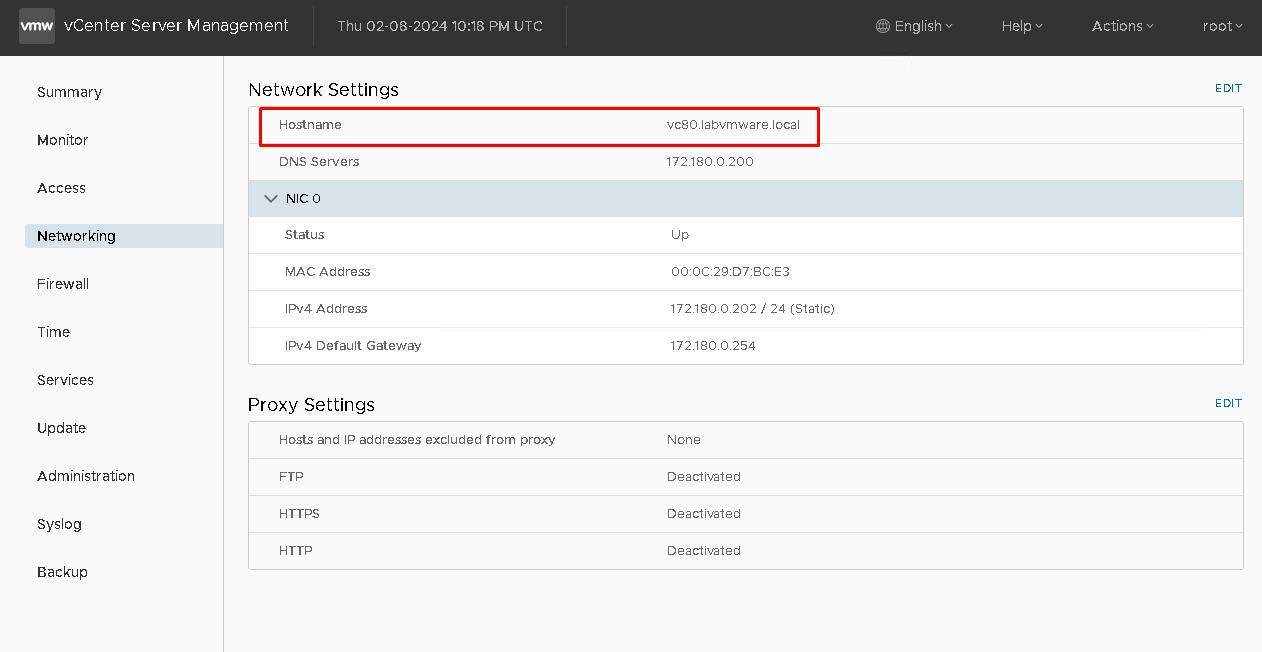This screenshot has height=652, width=1262.
Task: Click the IPv4 Address label
Action: (326, 309)
